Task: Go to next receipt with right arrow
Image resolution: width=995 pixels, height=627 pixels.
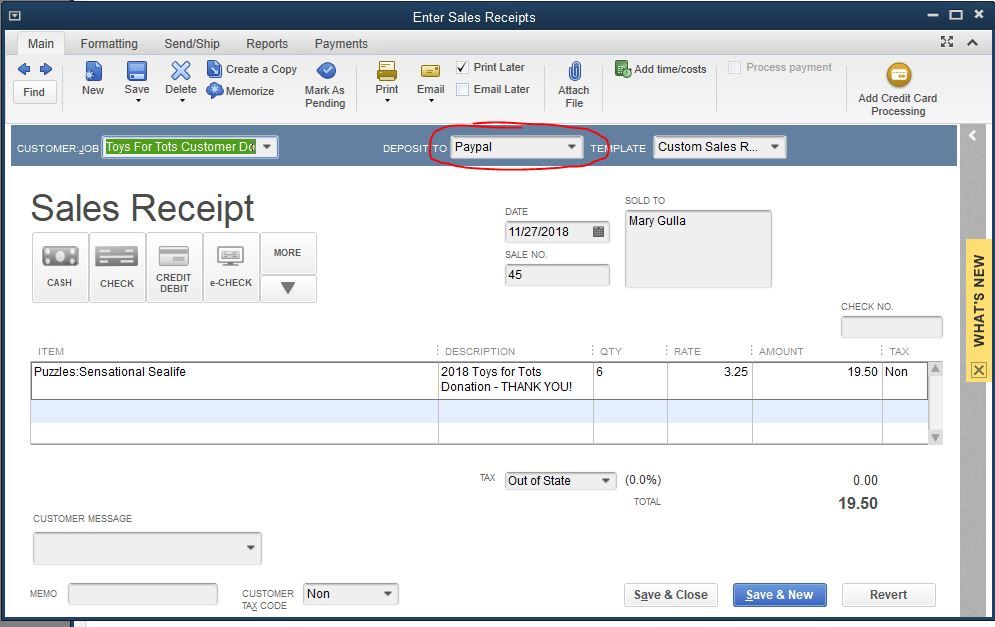Action: [46, 69]
